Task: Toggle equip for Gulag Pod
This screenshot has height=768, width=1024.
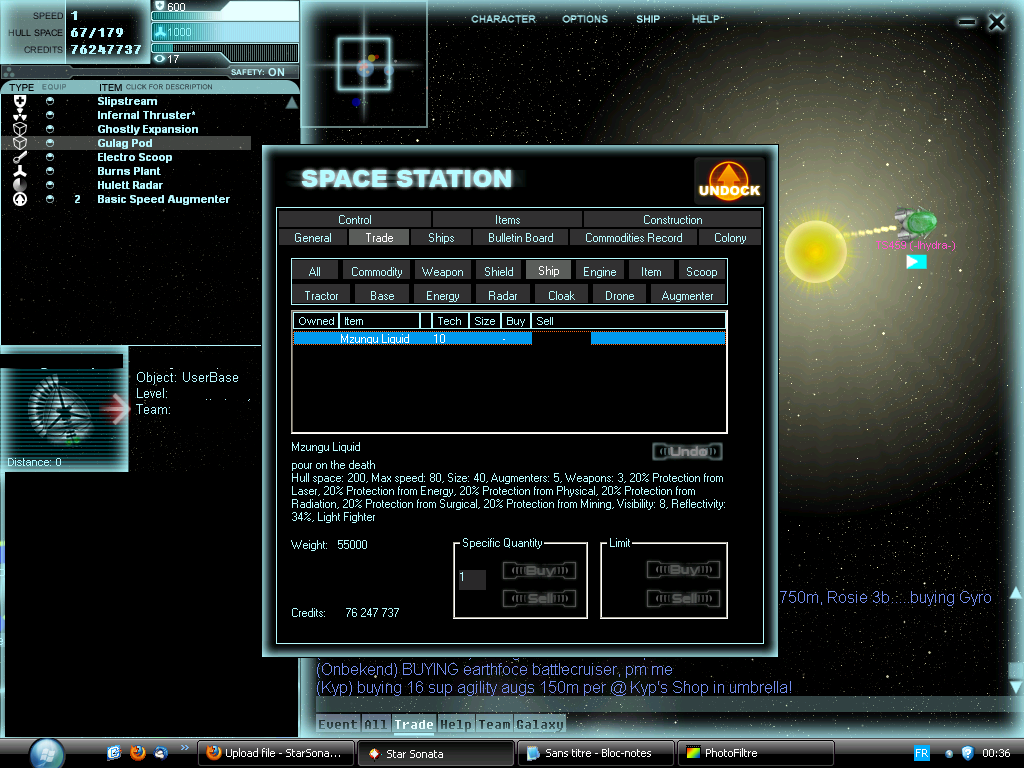Action: (50, 143)
